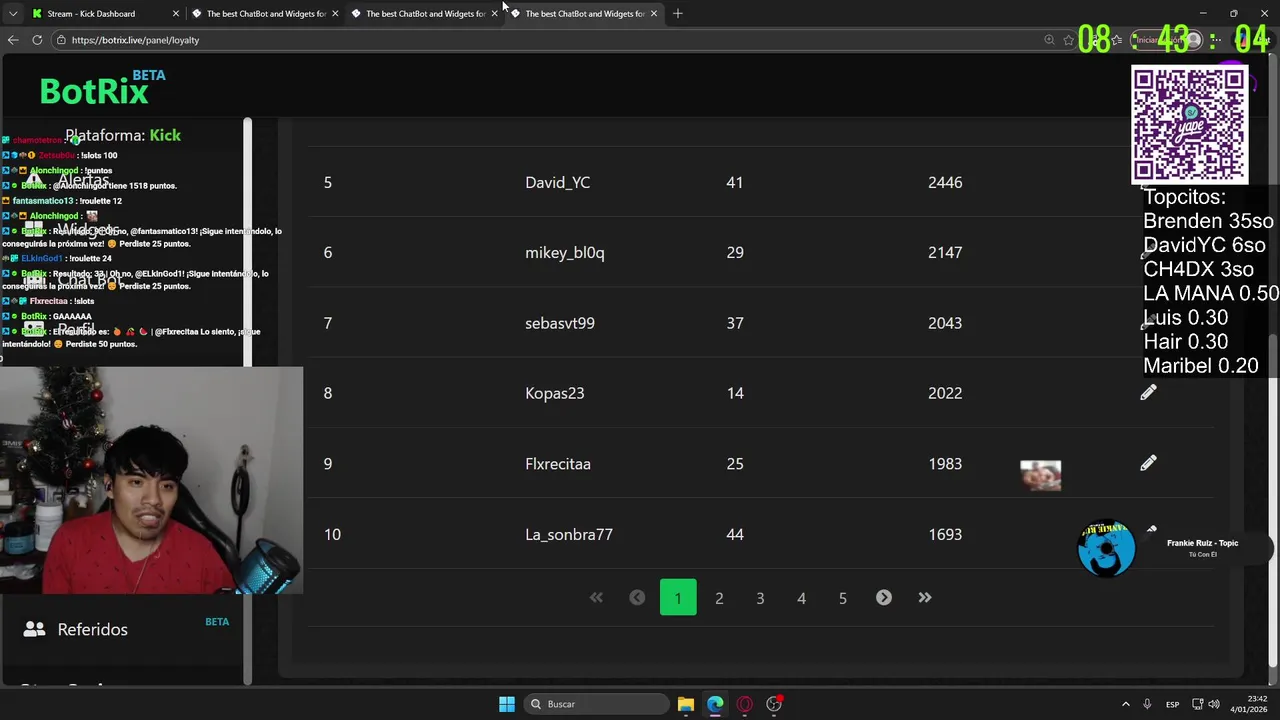View site information icon in address bar

pos(61,40)
